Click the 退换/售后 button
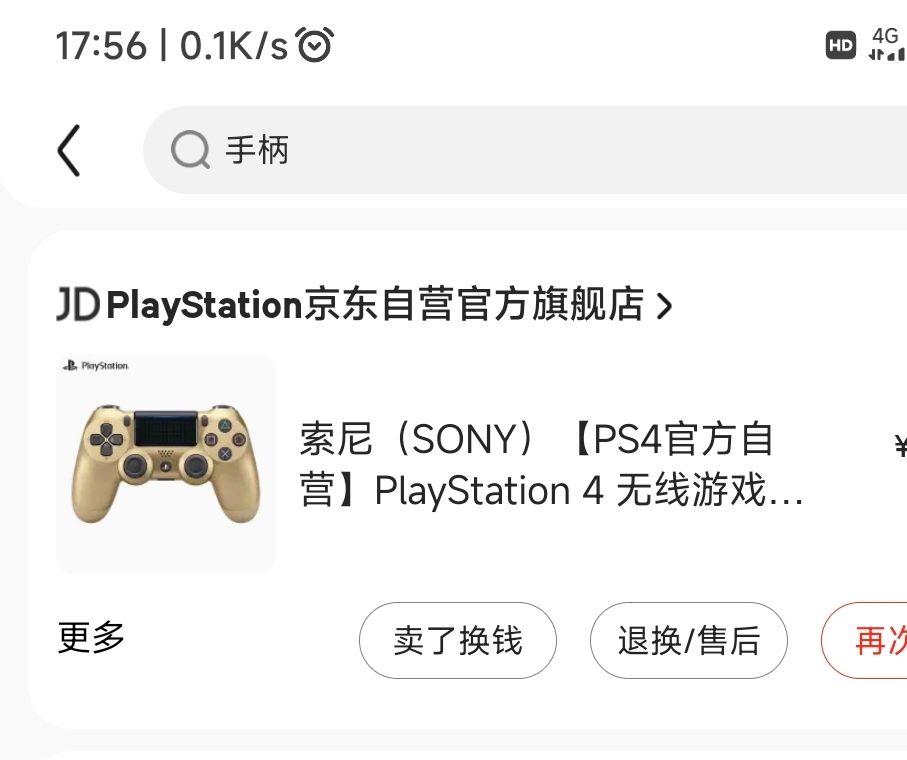 [688, 641]
